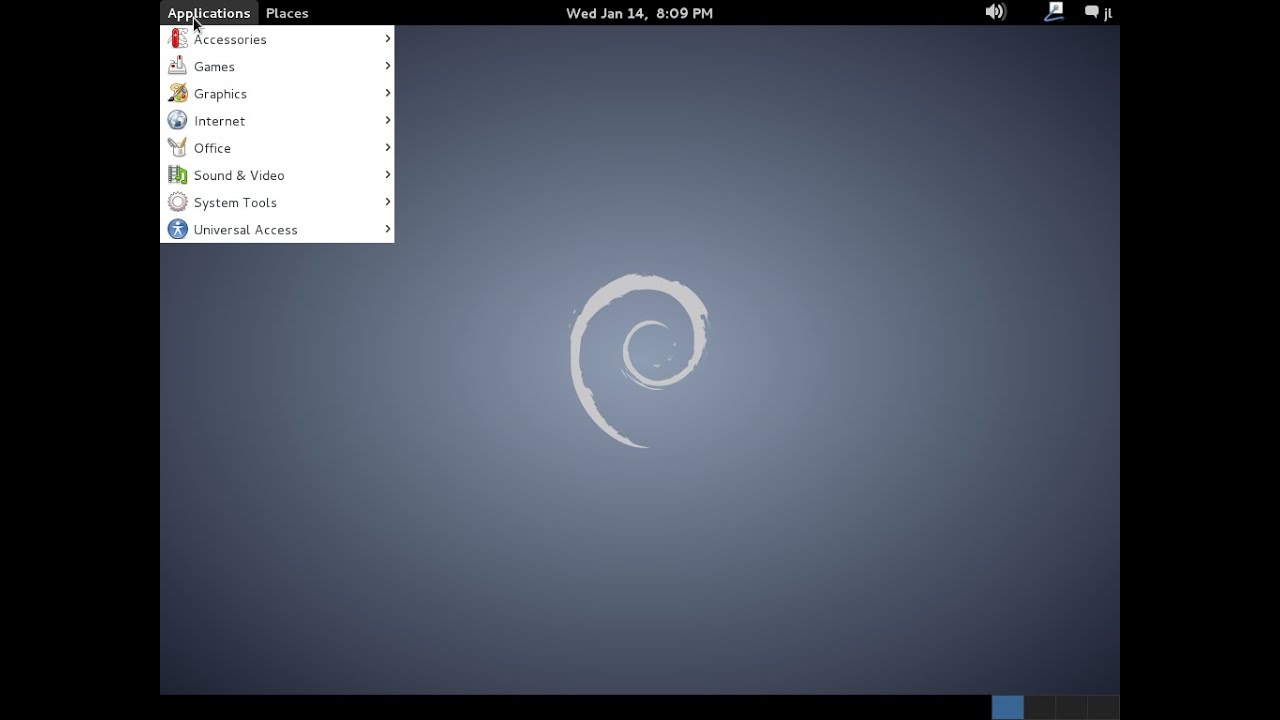Expand the Games submenu arrow
The width and height of the screenshot is (1280, 720).
(387, 66)
